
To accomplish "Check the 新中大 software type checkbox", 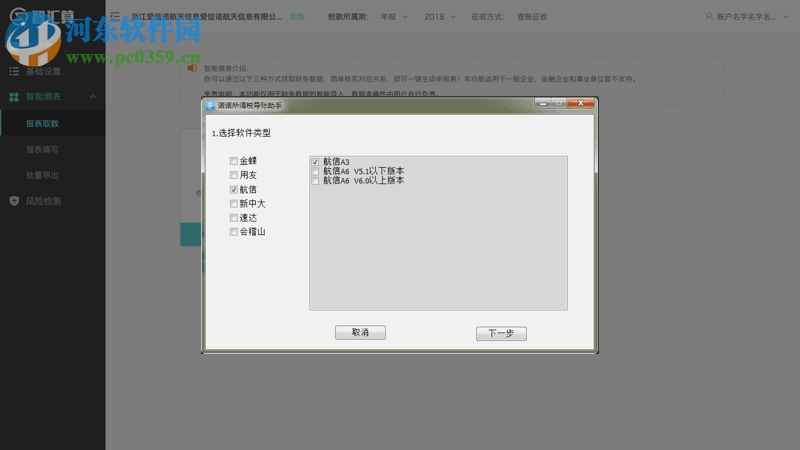I will (x=234, y=204).
